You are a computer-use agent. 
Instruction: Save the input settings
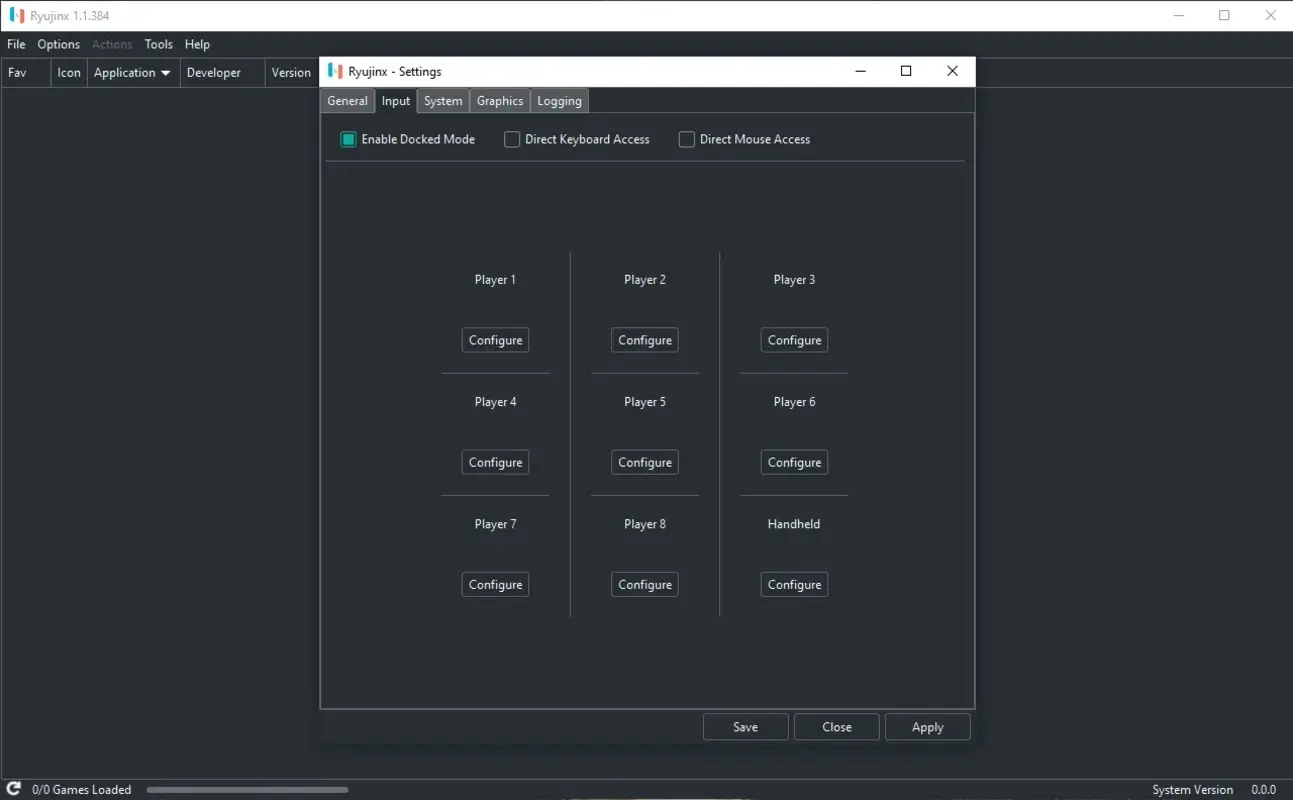[745, 726]
